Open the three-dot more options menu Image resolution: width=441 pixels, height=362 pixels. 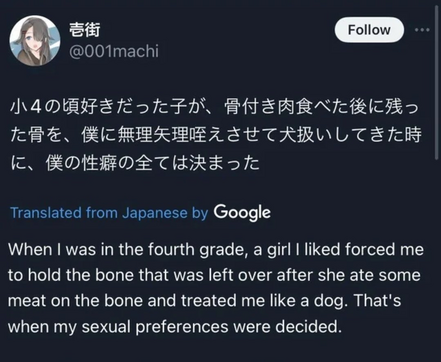pos(422,30)
